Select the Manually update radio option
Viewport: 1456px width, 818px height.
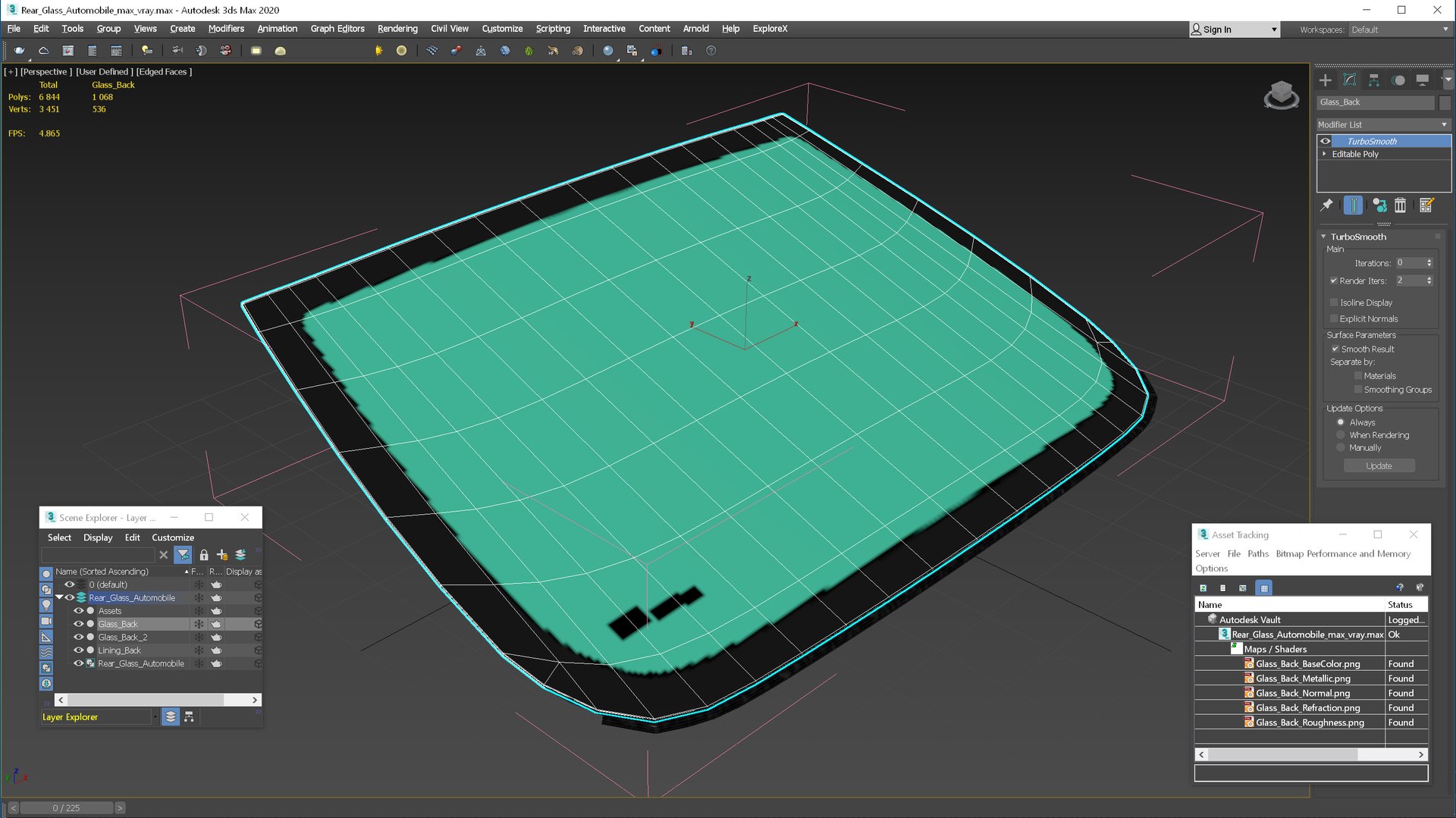(1341, 448)
